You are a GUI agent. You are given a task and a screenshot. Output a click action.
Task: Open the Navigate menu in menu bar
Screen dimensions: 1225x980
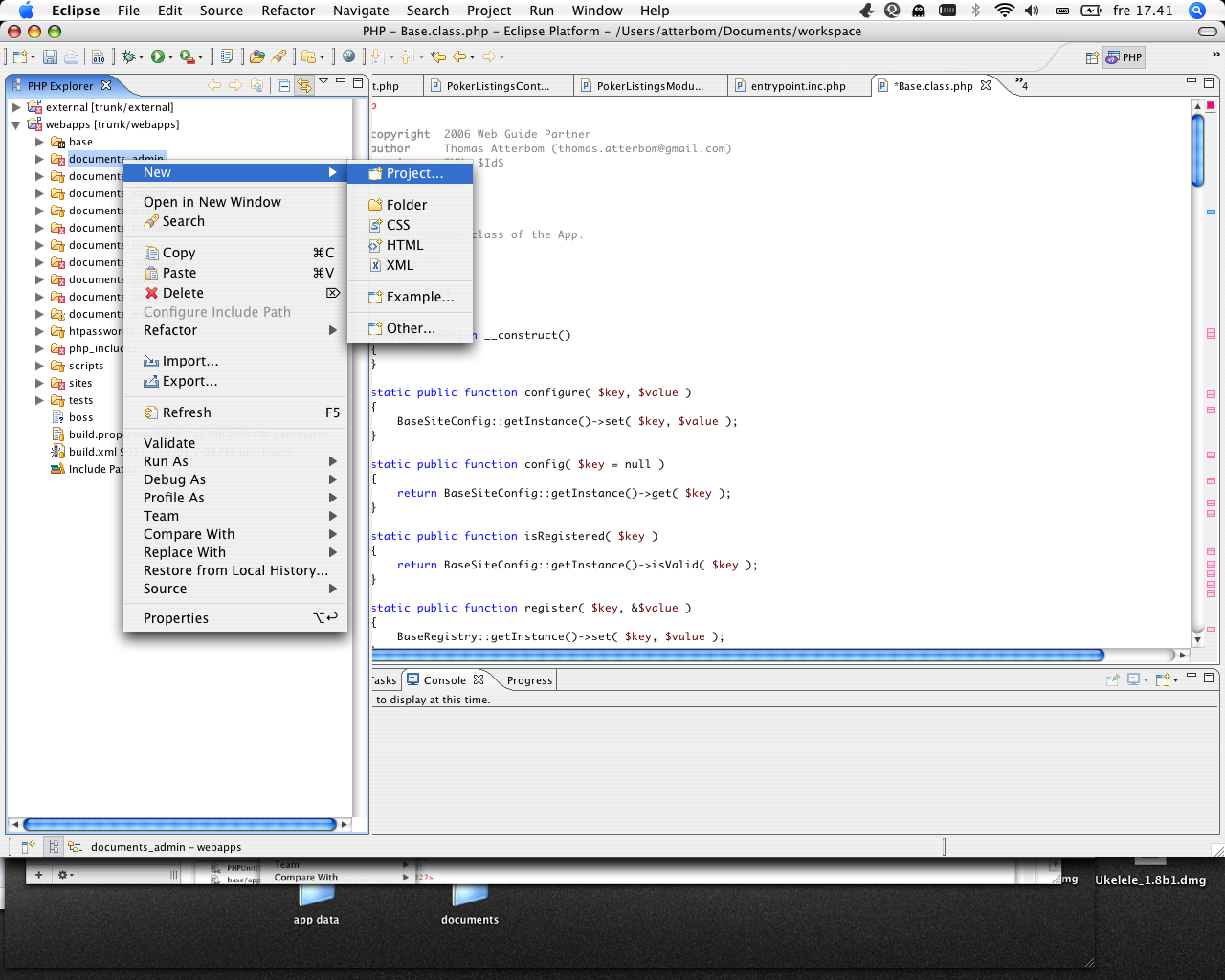tap(361, 11)
